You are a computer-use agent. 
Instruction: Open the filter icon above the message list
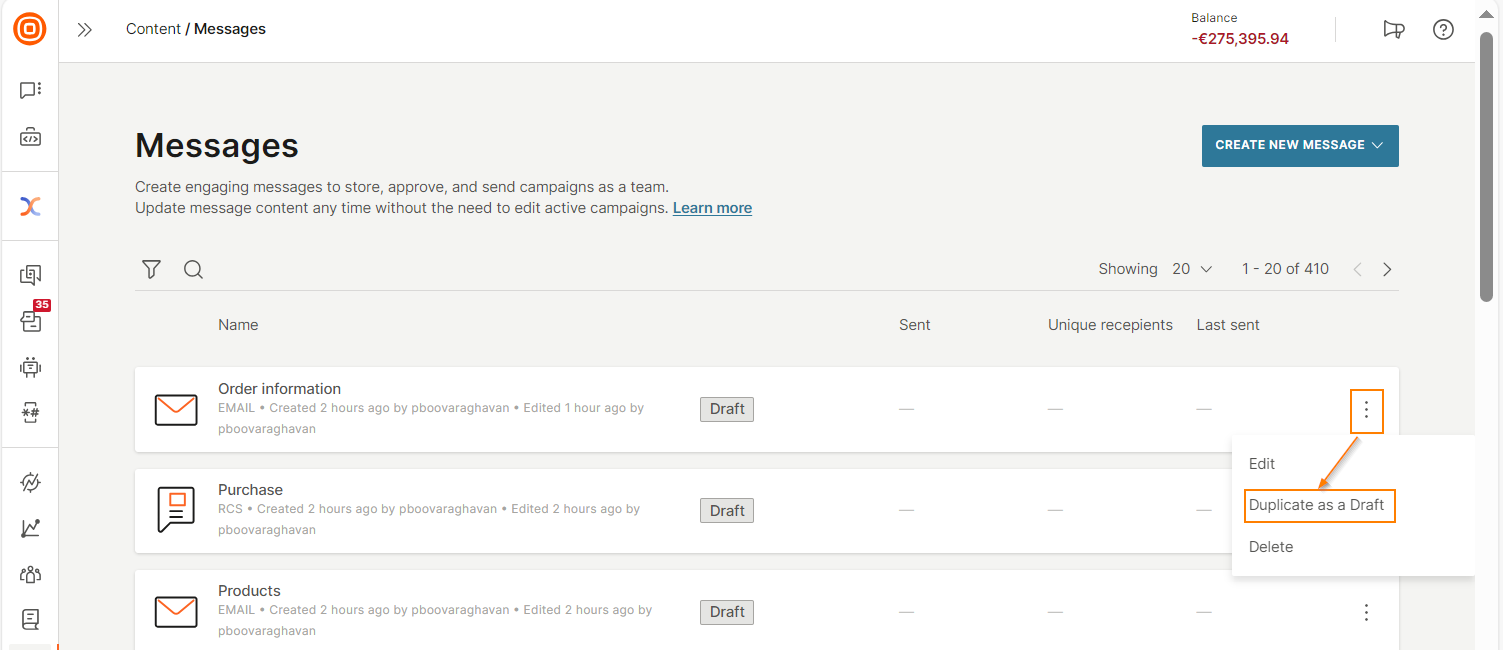coord(151,269)
